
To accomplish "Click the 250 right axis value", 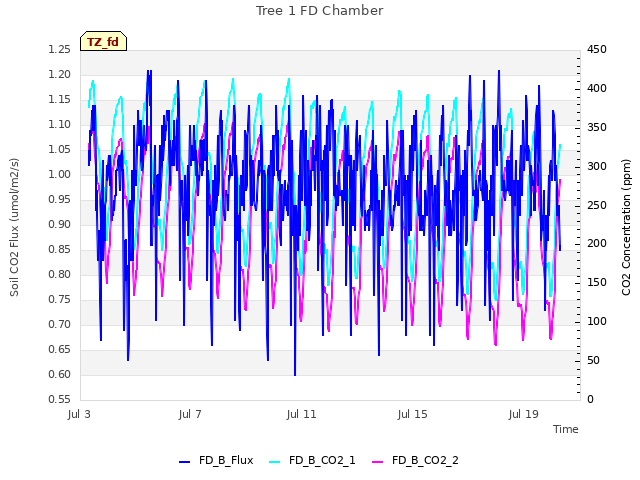I will pos(597,205).
